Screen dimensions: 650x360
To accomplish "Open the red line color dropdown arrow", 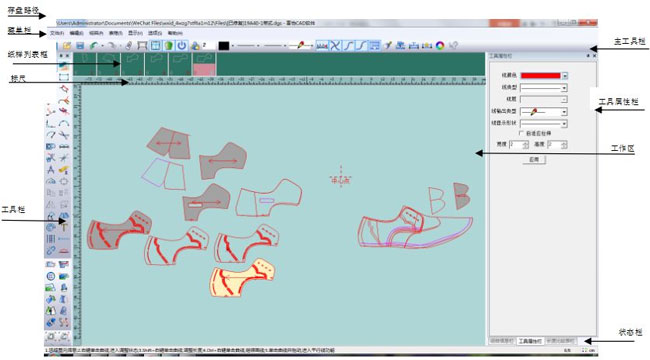I will coord(565,75).
